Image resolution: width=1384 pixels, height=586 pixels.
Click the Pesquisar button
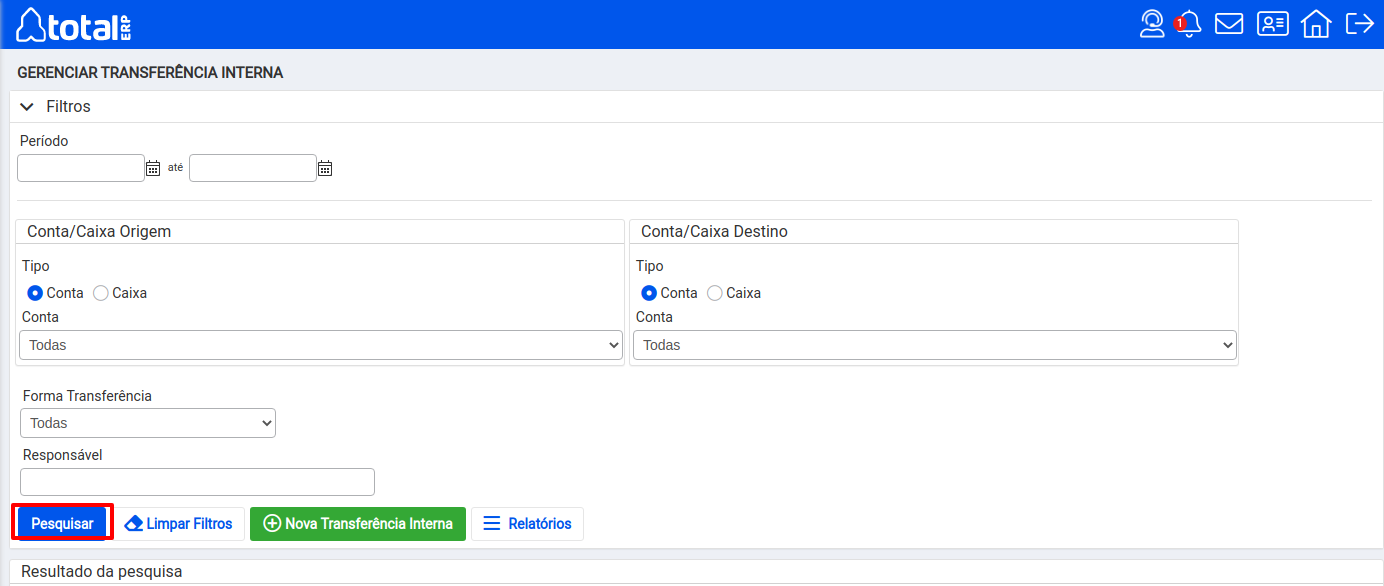click(x=62, y=523)
